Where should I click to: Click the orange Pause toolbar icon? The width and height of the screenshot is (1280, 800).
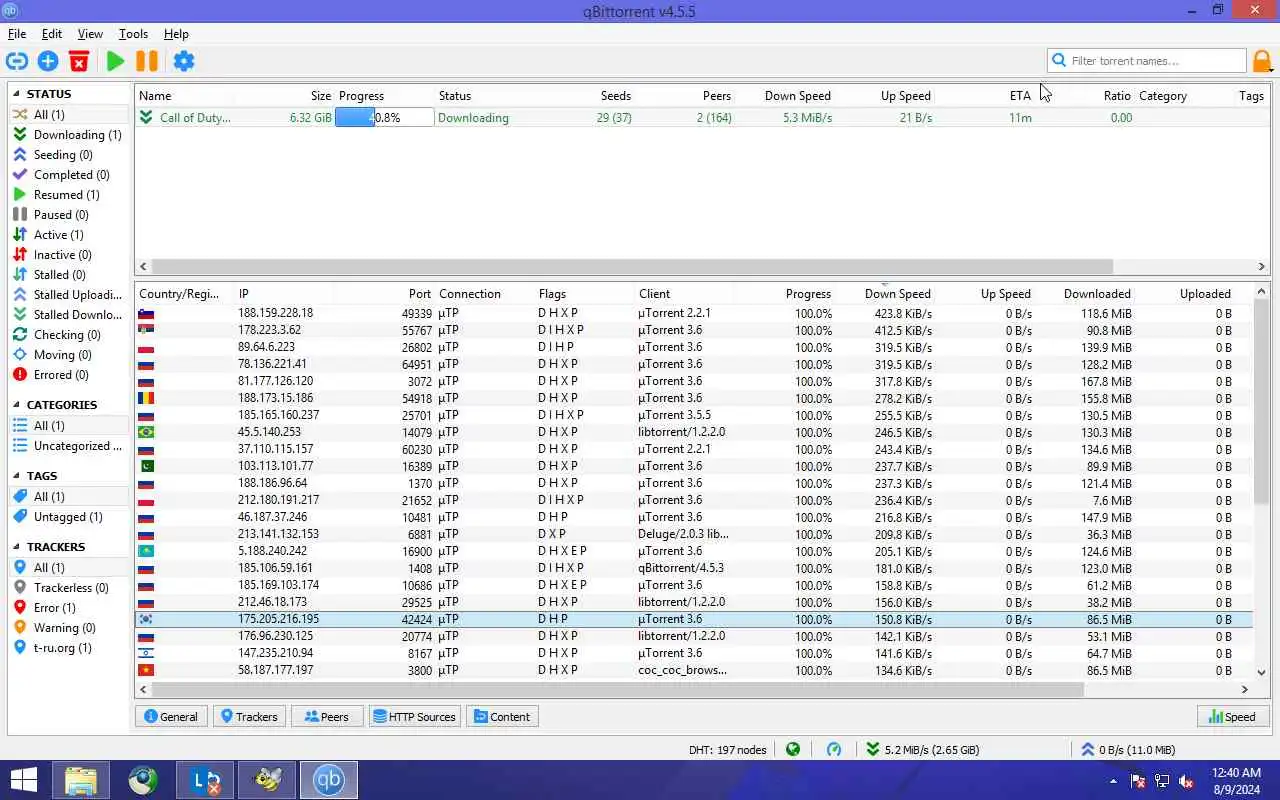point(147,61)
